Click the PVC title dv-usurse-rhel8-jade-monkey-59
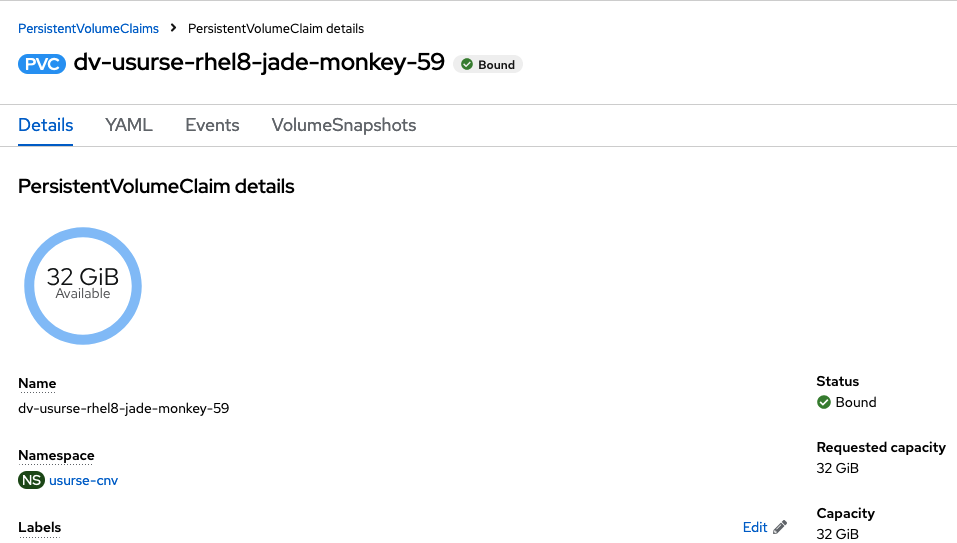This screenshot has width=957, height=543. [x=258, y=63]
